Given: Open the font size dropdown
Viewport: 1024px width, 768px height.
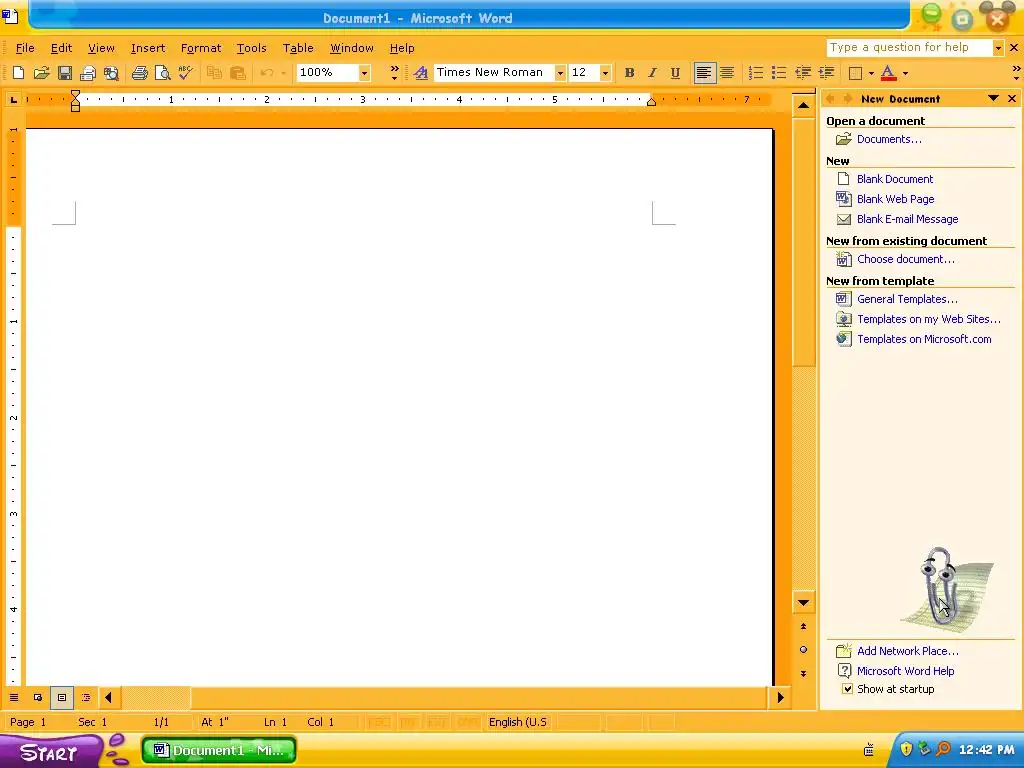Looking at the screenshot, I should 605,73.
